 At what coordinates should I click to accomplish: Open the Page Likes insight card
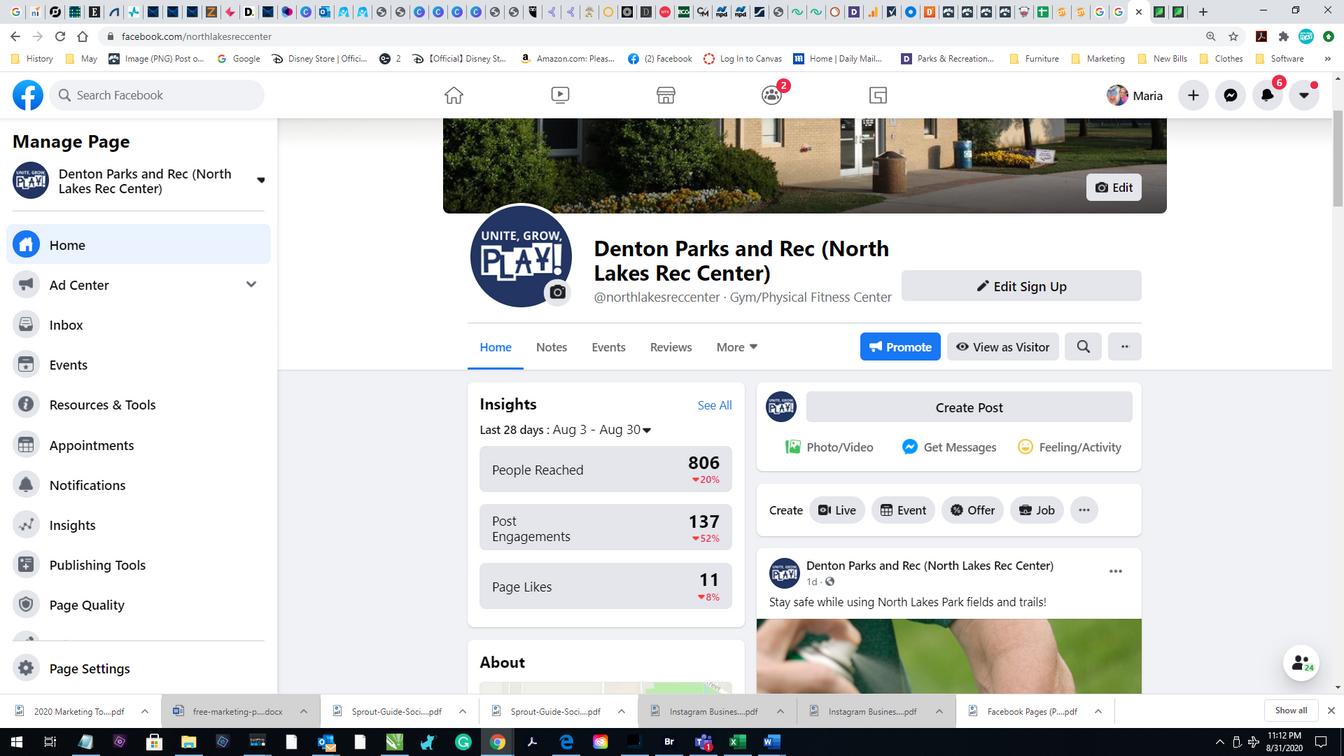click(606, 586)
